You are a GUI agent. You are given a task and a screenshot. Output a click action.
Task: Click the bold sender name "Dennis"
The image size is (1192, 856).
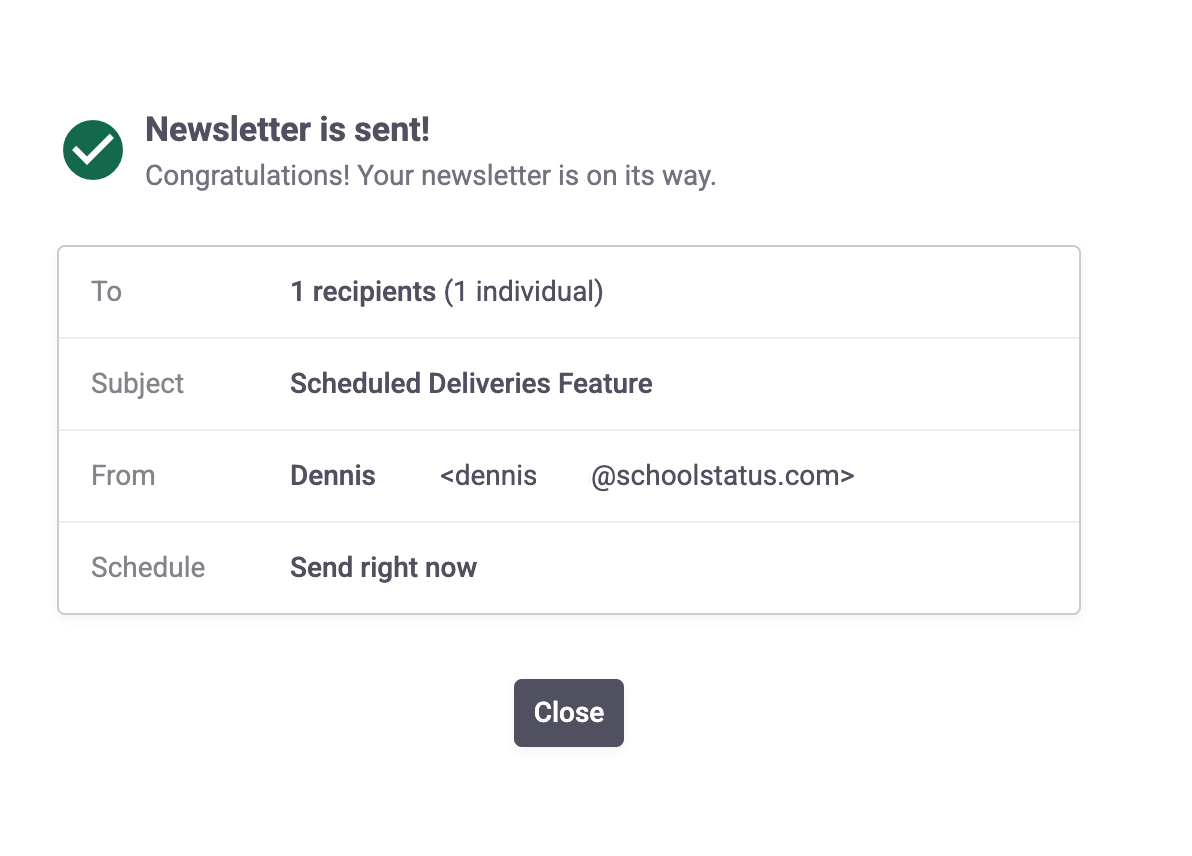tap(333, 476)
